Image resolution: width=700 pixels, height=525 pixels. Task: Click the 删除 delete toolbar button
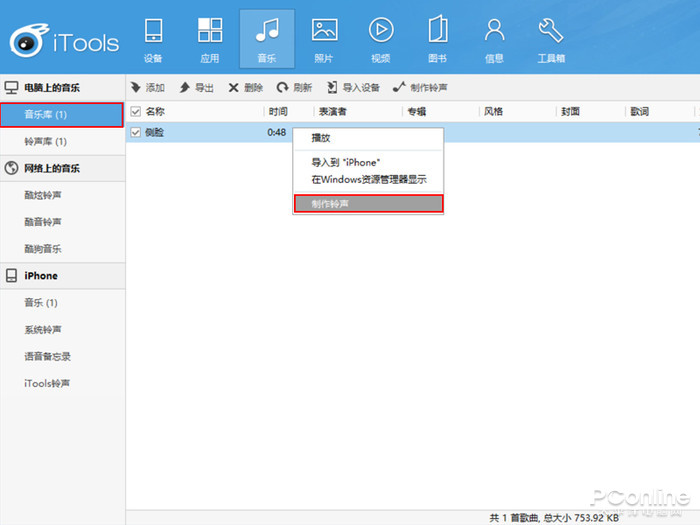(x=246, y=88)
